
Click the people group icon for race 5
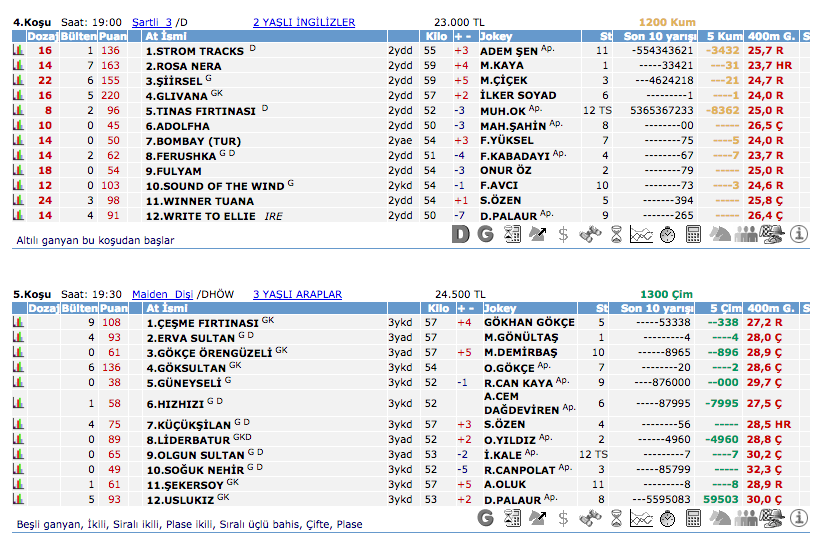pos(746,518)
